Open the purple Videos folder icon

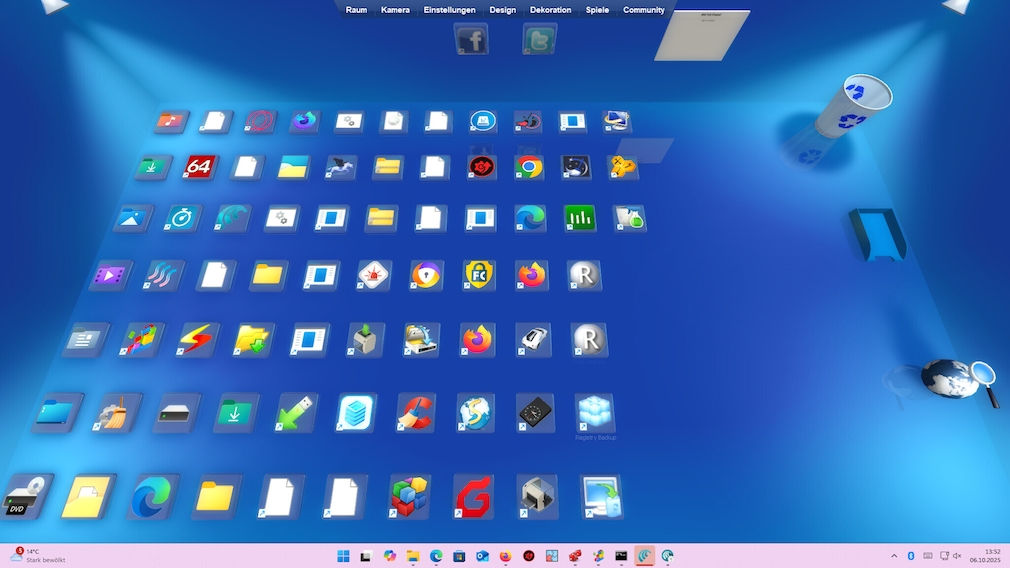111,276
